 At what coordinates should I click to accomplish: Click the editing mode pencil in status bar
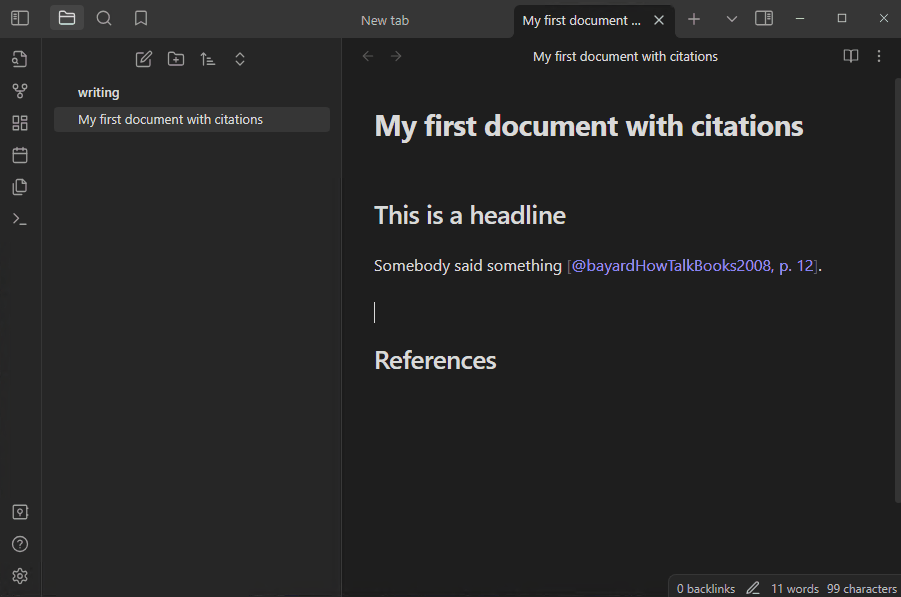pos(753,588)
